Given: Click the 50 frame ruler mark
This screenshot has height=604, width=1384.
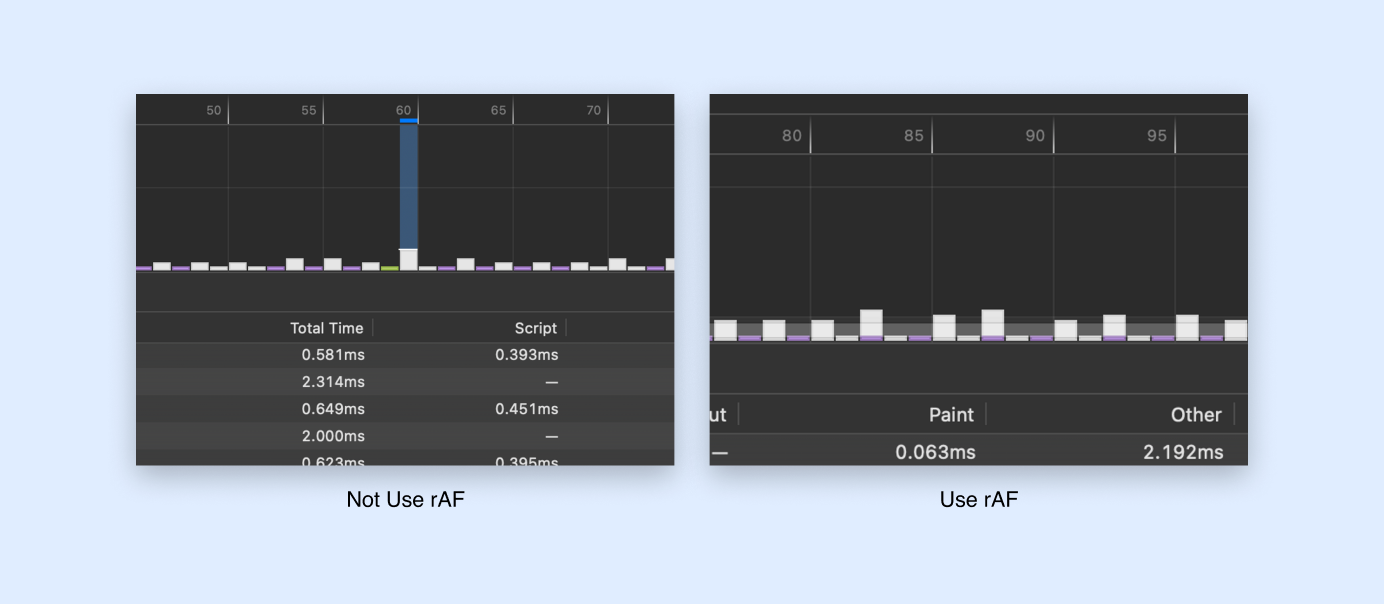Looking at the screenshot, I should click(x=214, y=110).
